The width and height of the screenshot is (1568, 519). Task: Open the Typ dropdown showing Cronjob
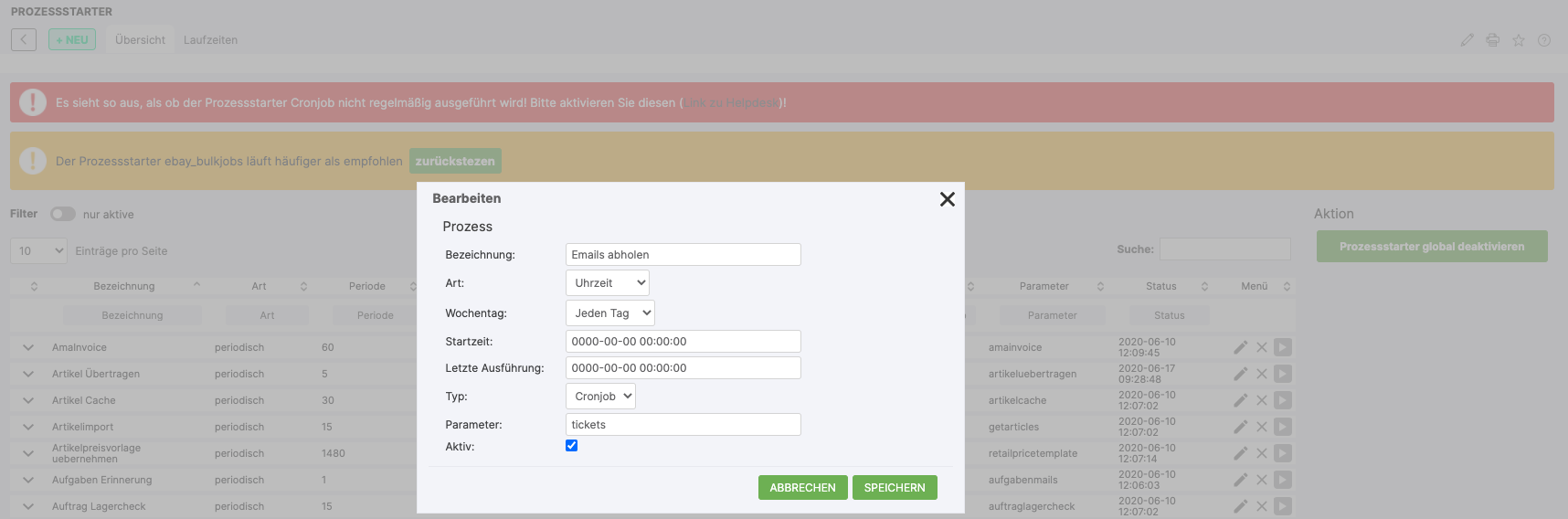pyautogui.click(x=600, y=397)
